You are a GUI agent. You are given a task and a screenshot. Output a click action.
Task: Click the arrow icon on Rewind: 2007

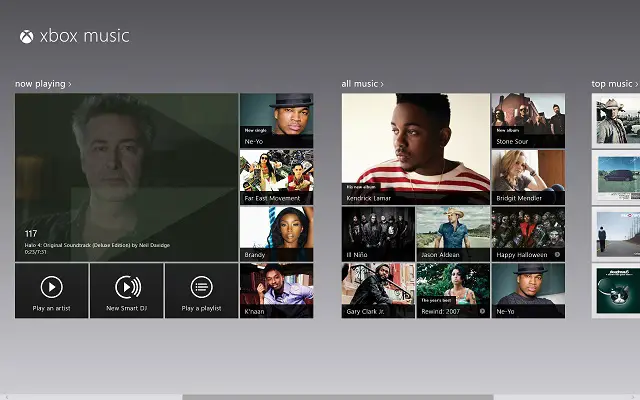(x=482, y=311)
